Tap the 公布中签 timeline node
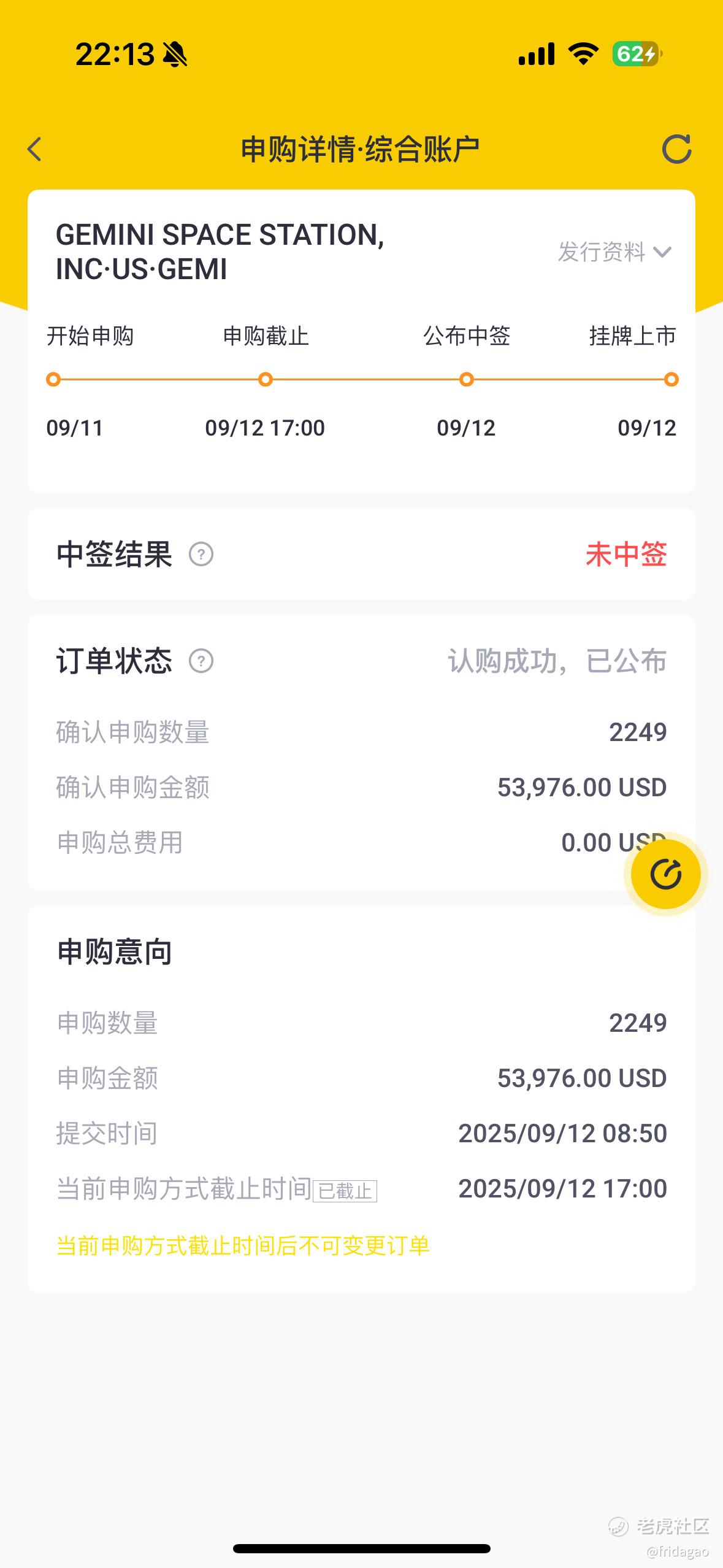723x1568 pixels. [467, 380]
